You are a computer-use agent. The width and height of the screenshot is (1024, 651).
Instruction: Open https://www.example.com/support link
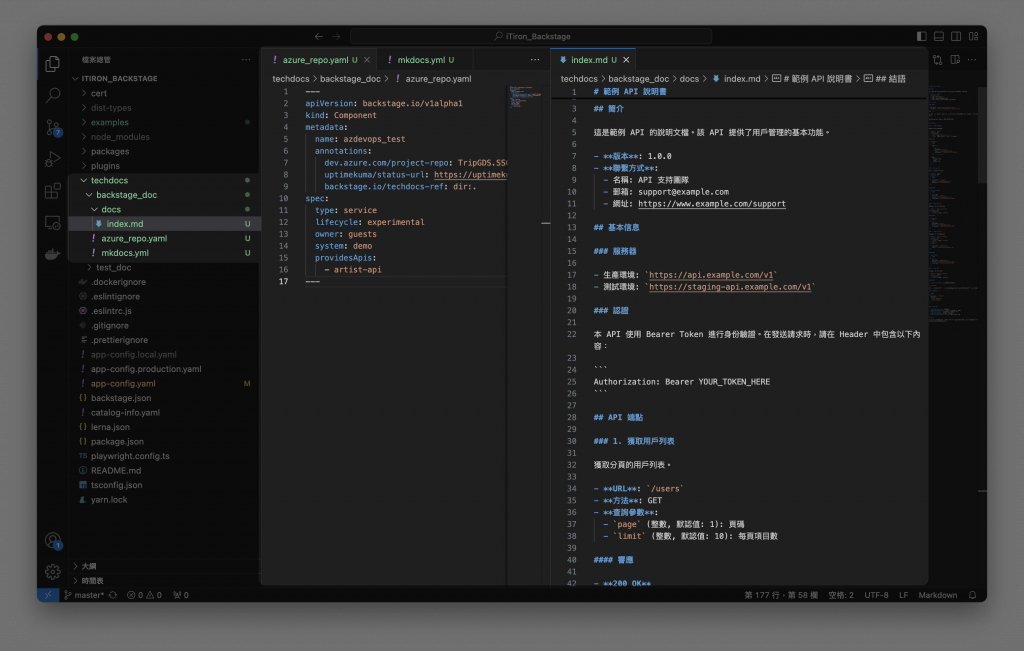click(711, 204)
